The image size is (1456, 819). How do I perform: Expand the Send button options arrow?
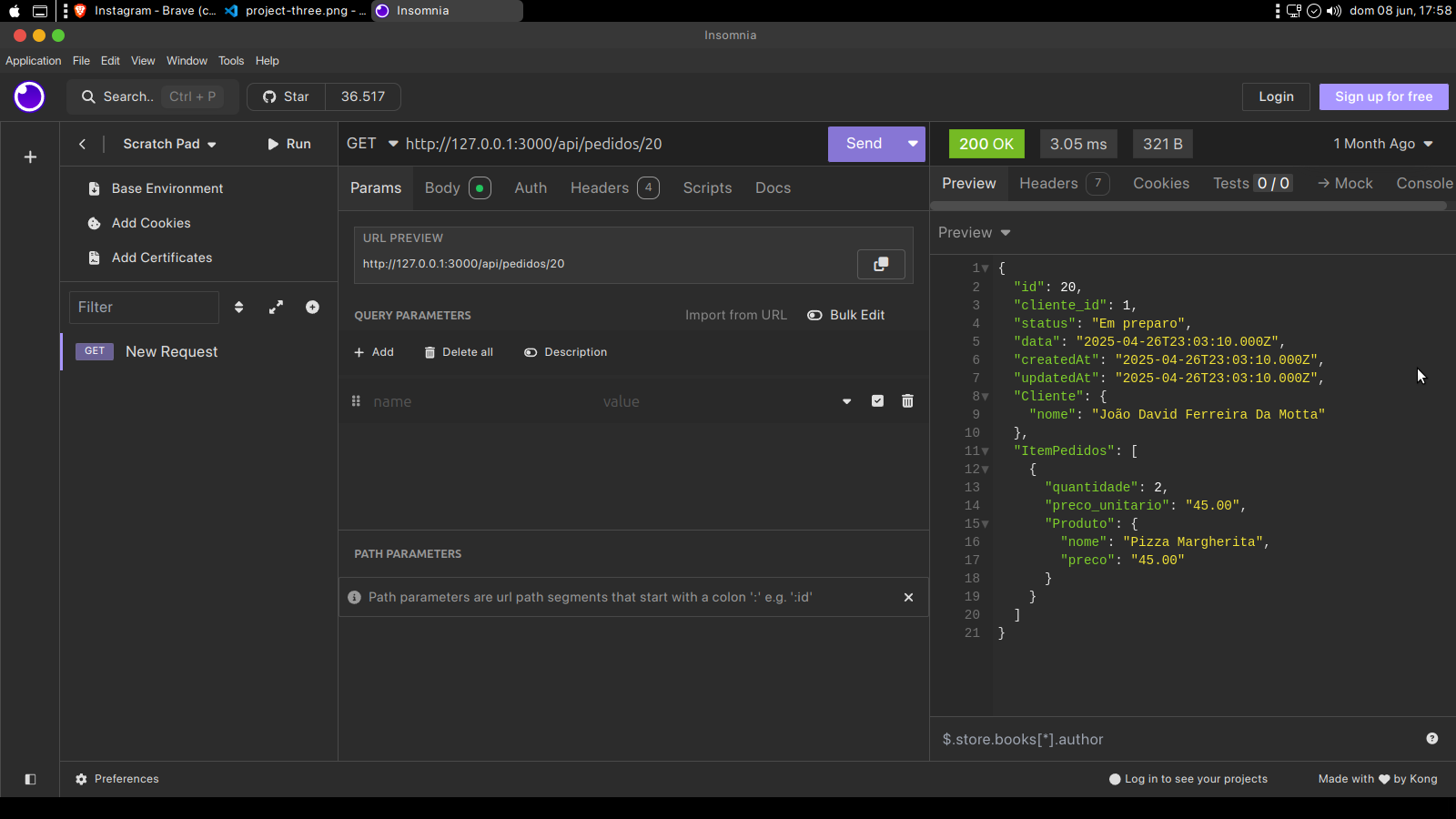tap(912, 144)
